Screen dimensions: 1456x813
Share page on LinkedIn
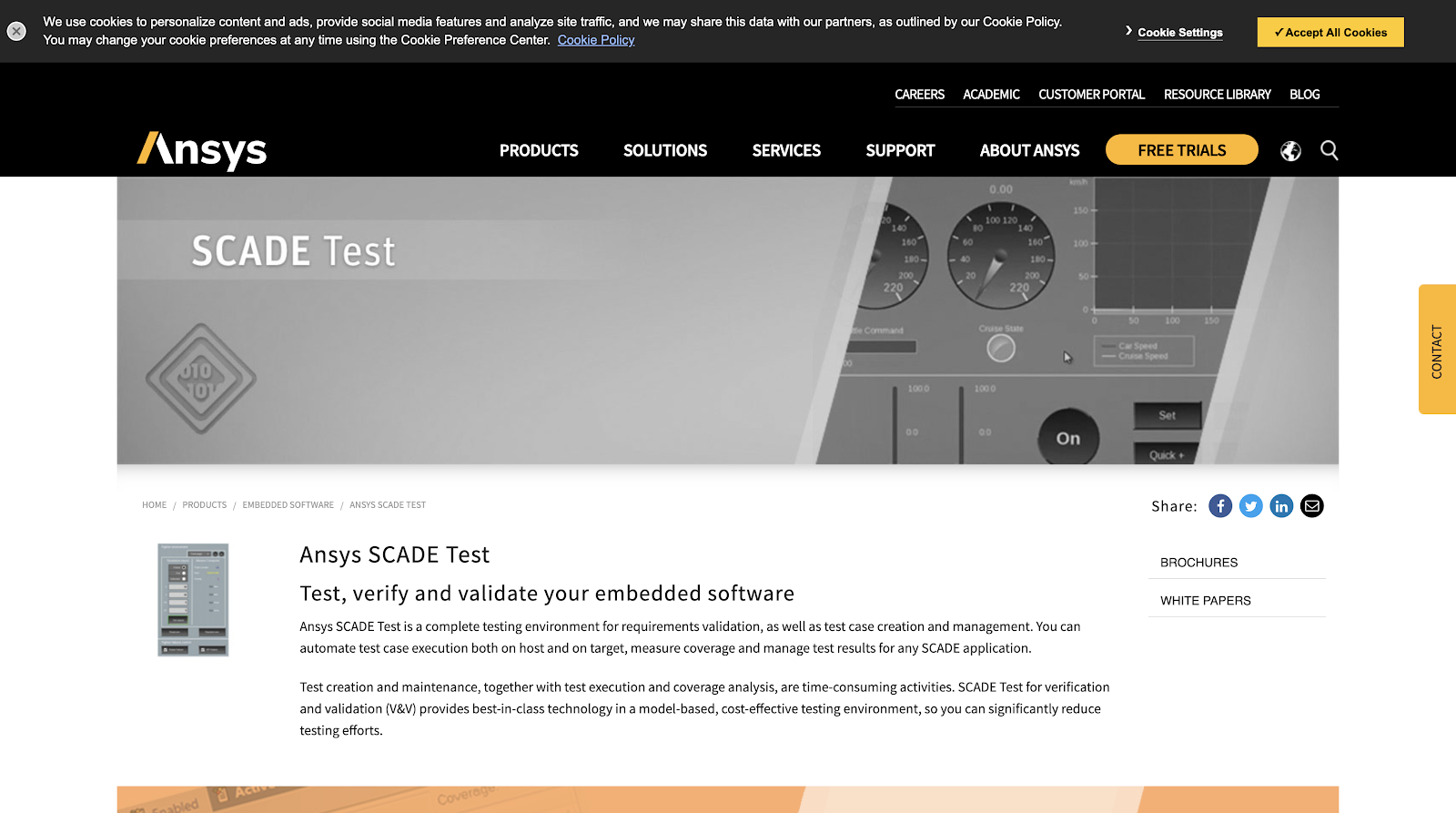point(1281,506)
